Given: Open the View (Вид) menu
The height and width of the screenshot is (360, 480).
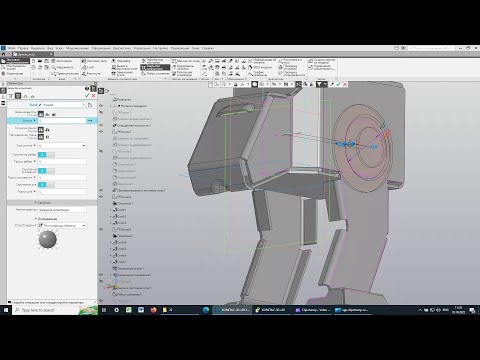Looking at the screenshot, I should tap(50, 48).
